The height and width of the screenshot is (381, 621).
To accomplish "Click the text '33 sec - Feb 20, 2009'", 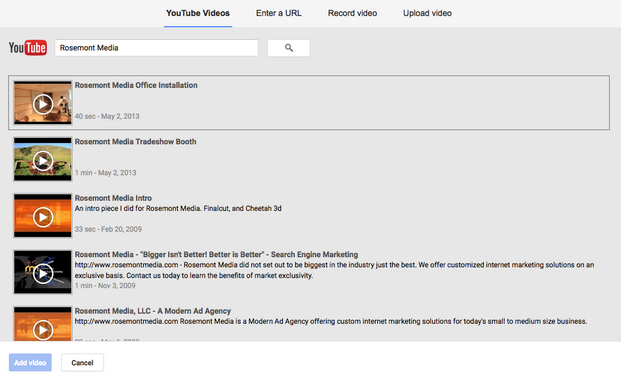I will 108,229.
